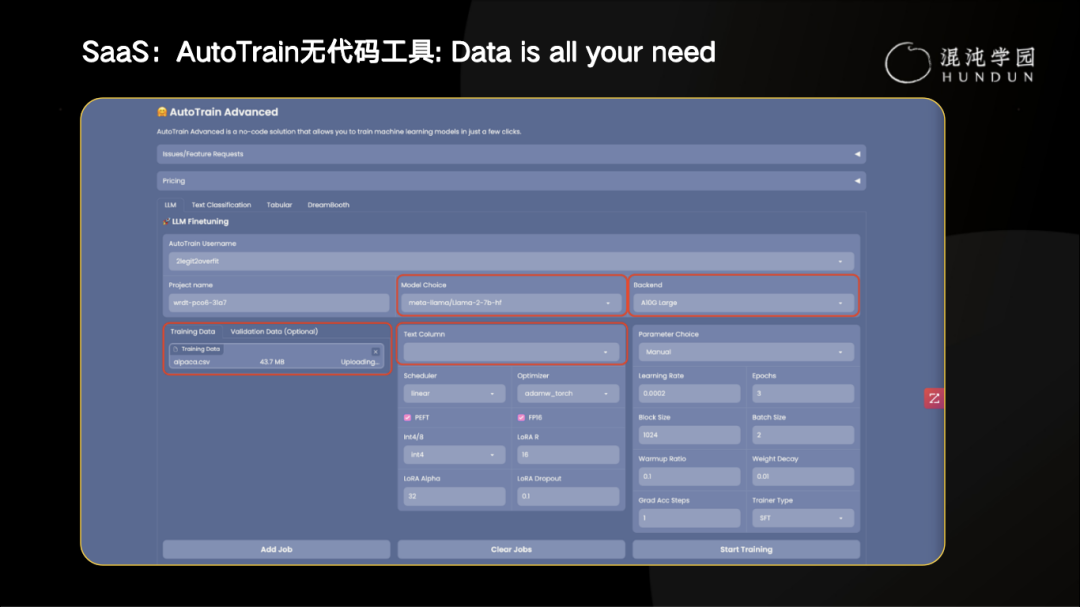This screenshot has height=607, width=1080.
Task: Open the Scheduler dropdown
Action: click(453, 393)
